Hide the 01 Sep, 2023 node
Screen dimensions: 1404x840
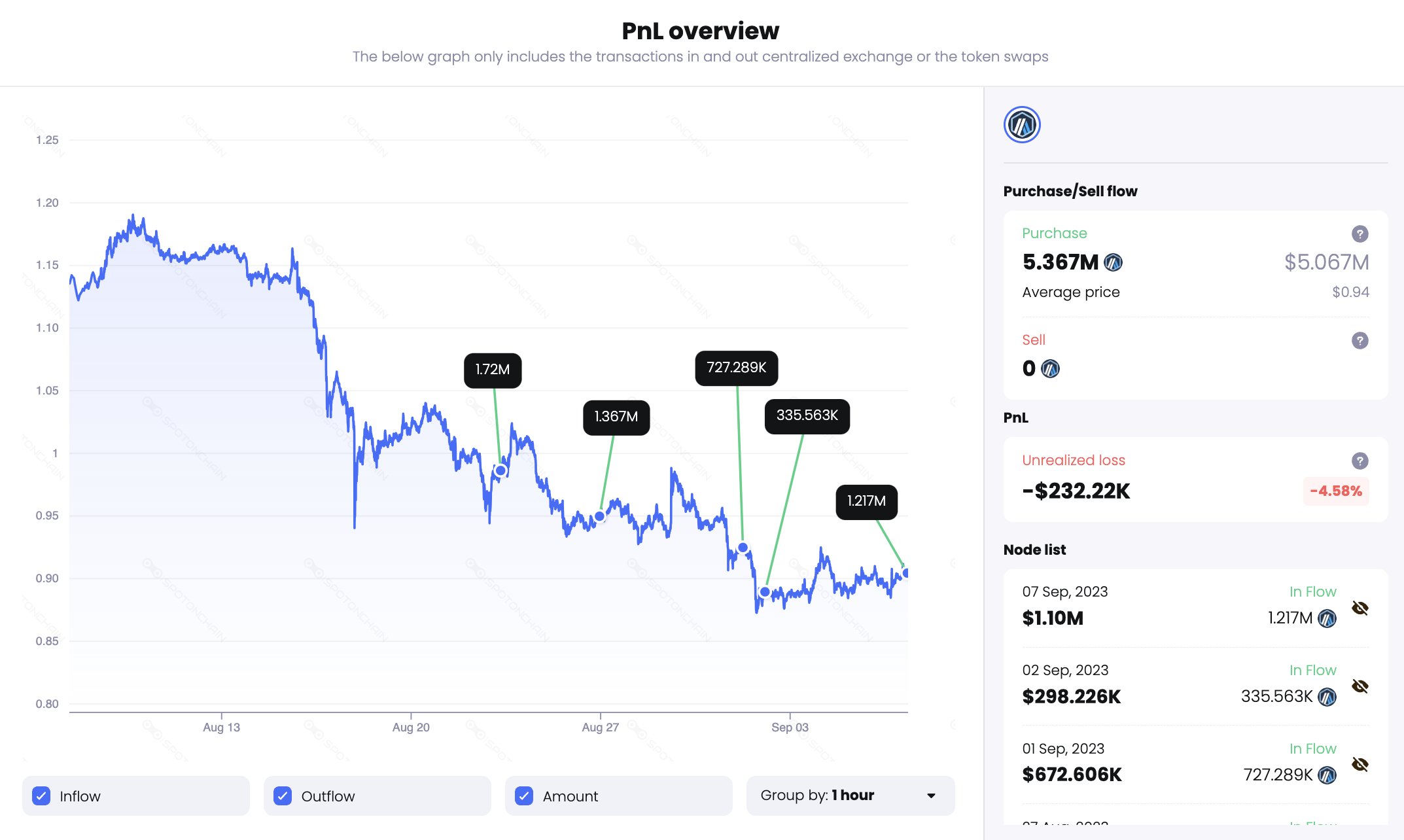[x=1360, y=764]
